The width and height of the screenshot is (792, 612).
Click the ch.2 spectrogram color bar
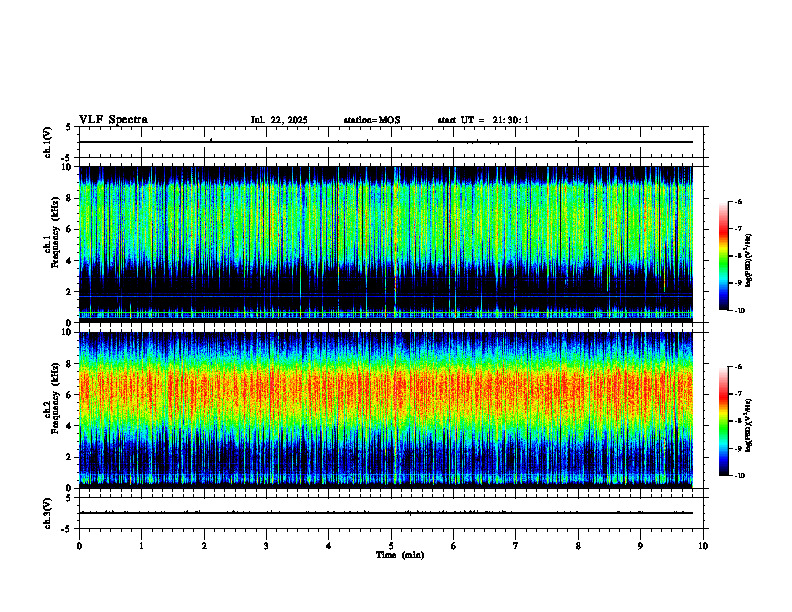pos(724,421)
